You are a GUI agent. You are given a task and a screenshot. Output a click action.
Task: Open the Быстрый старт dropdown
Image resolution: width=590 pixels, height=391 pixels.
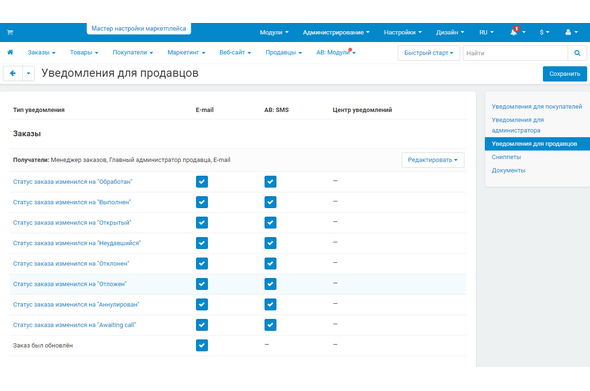429,53
